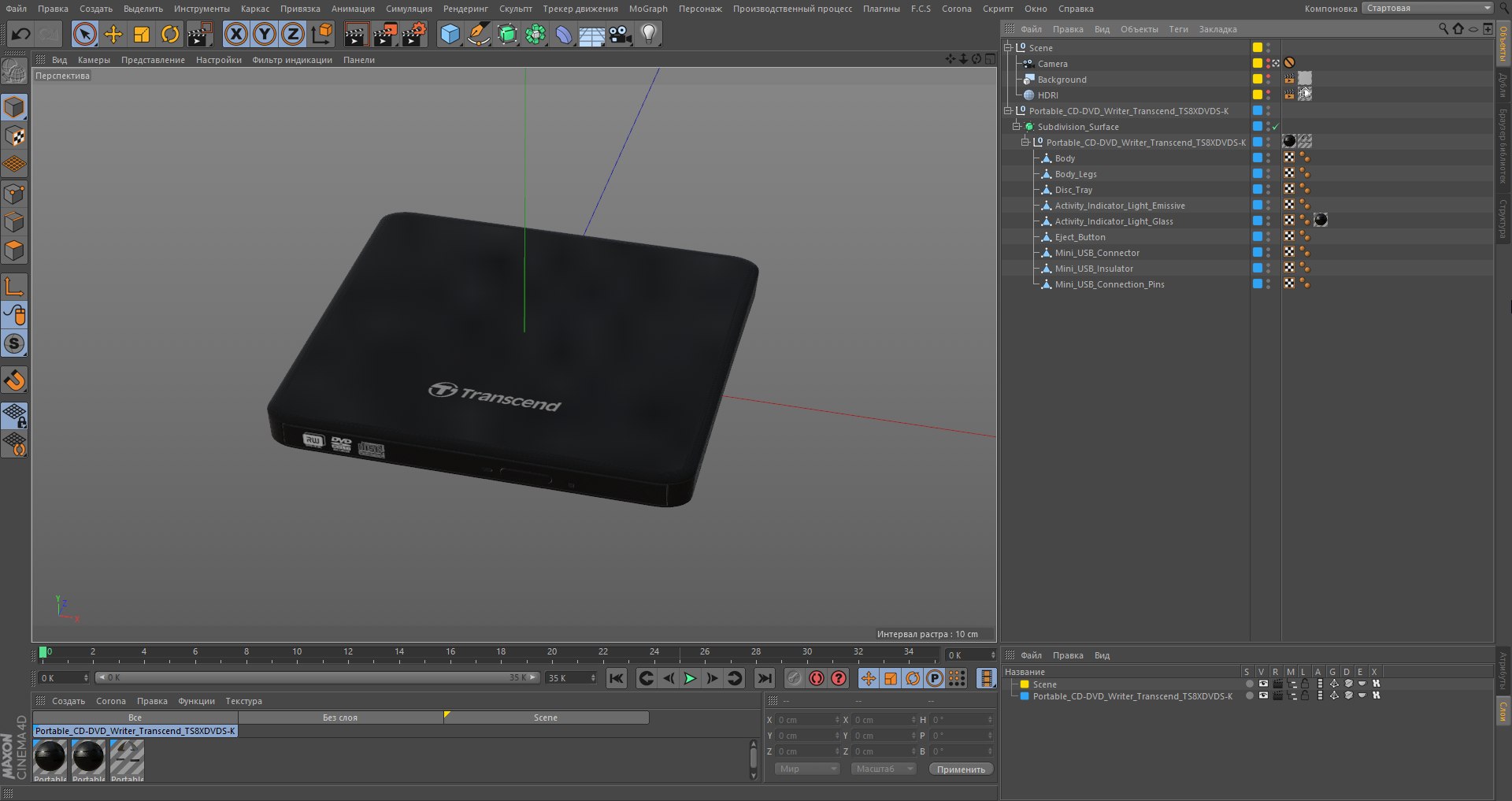Open Edit Render Settings

(414, 34)
